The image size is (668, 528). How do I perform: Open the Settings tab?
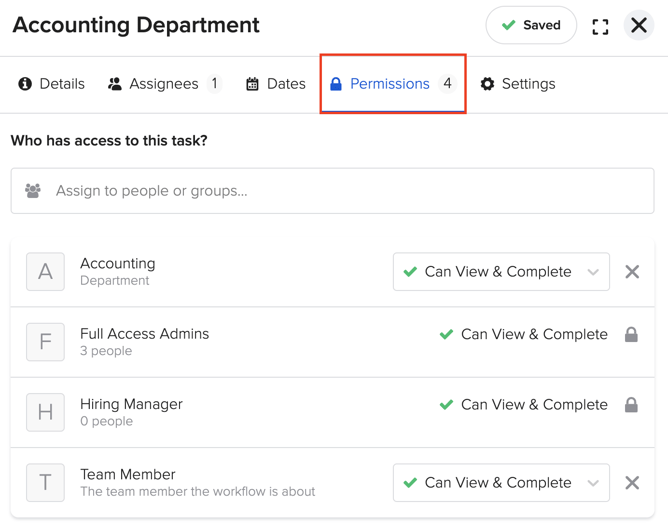[518, 84]
